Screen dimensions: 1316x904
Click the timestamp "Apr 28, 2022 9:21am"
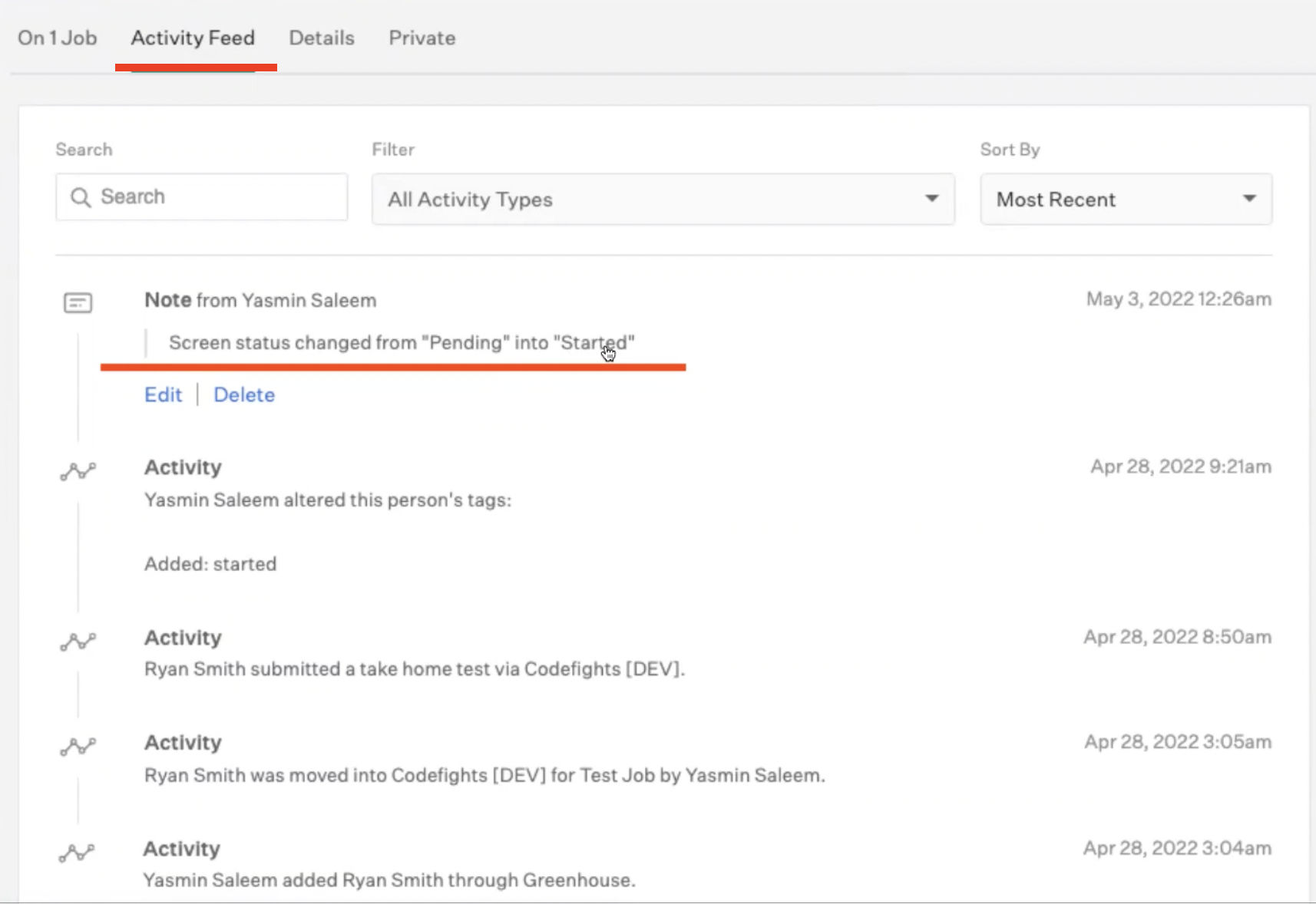(x=1181, y=467)
